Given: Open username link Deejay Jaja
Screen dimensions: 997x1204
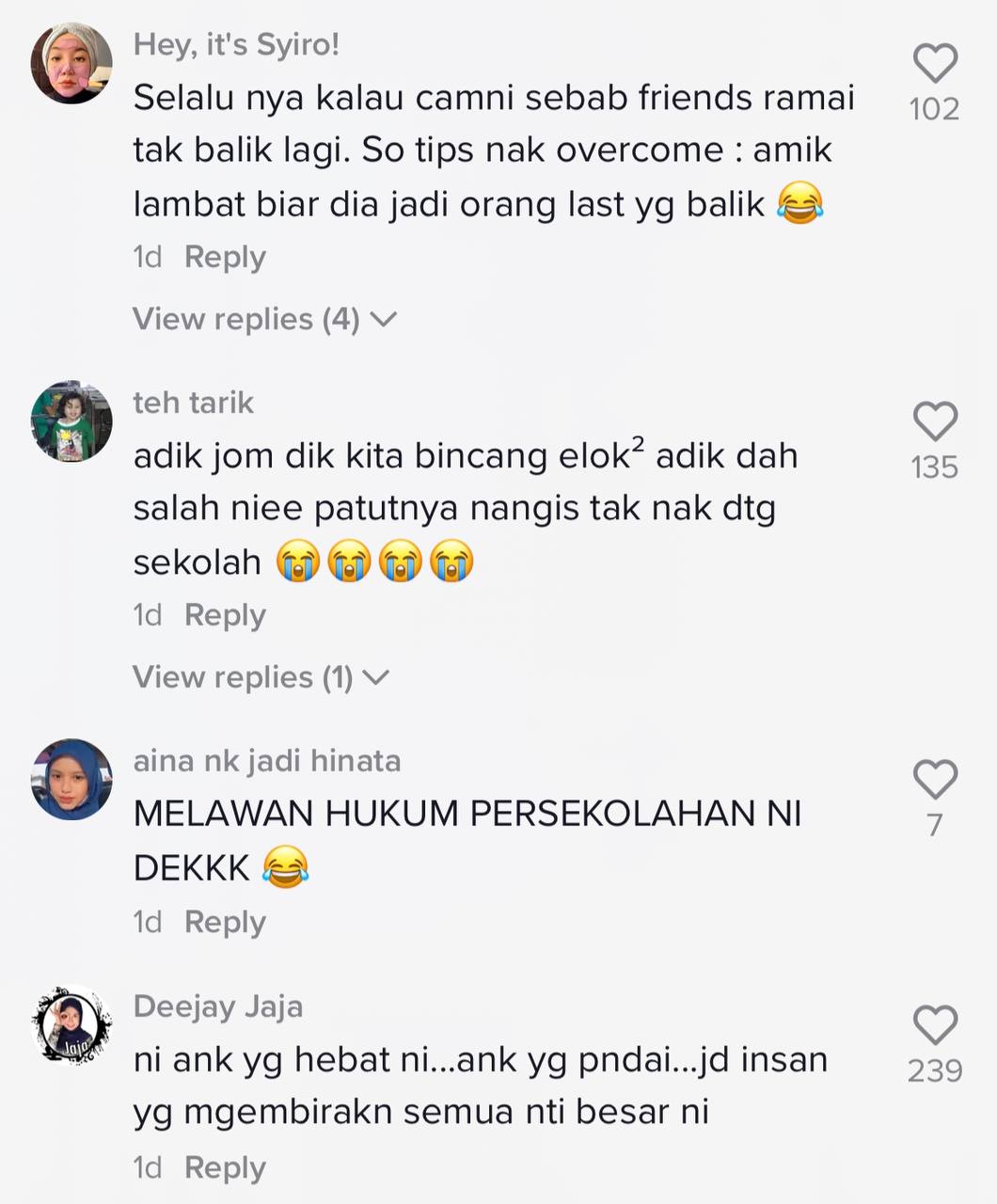Looking at the screenshot, I should 218,1006.
